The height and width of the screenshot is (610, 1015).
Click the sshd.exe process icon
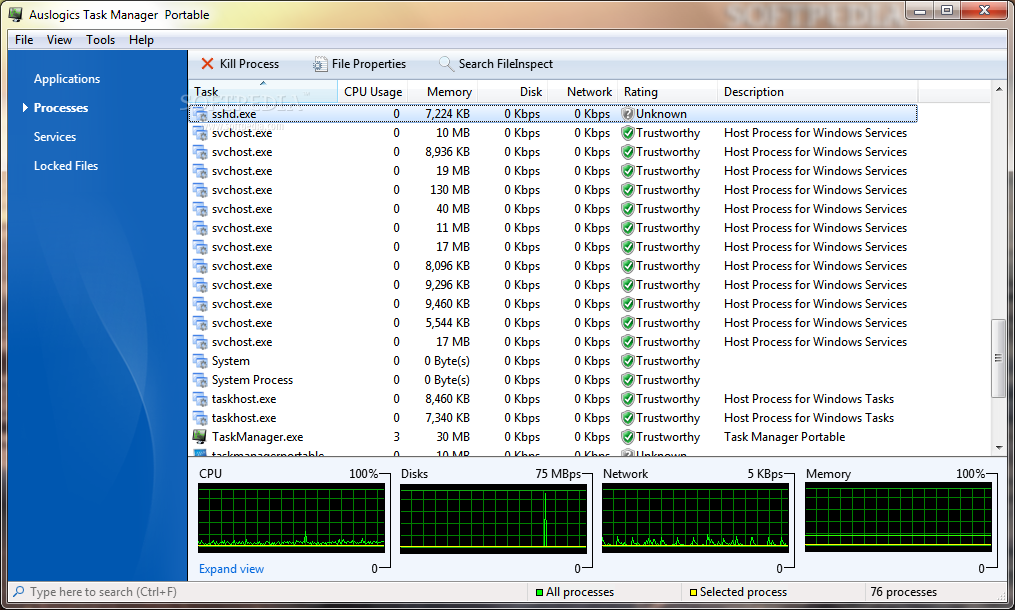click(201, 114)
